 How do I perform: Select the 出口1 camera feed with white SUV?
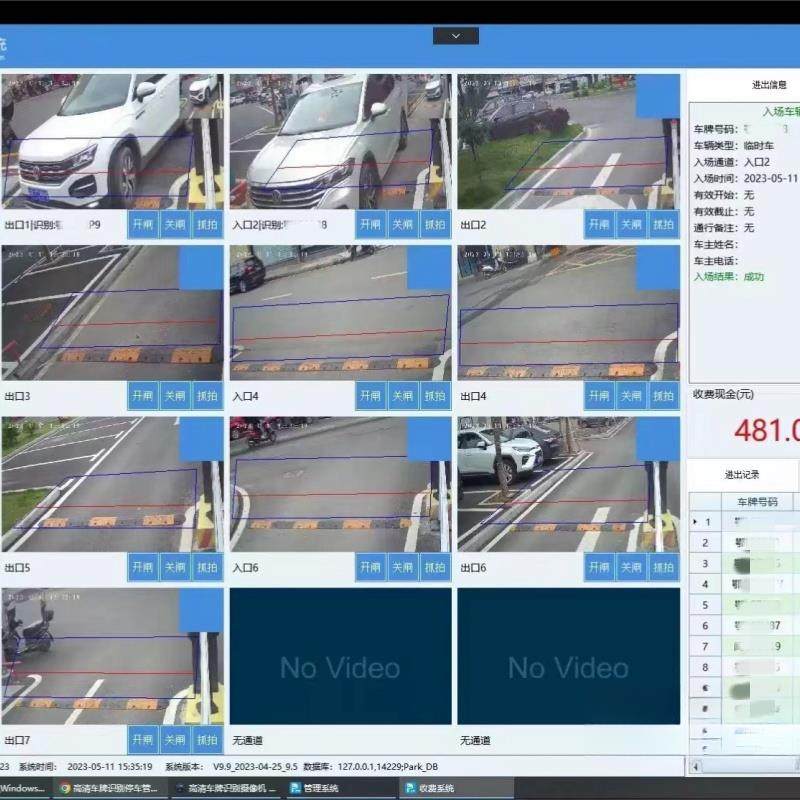coord(112,141)
